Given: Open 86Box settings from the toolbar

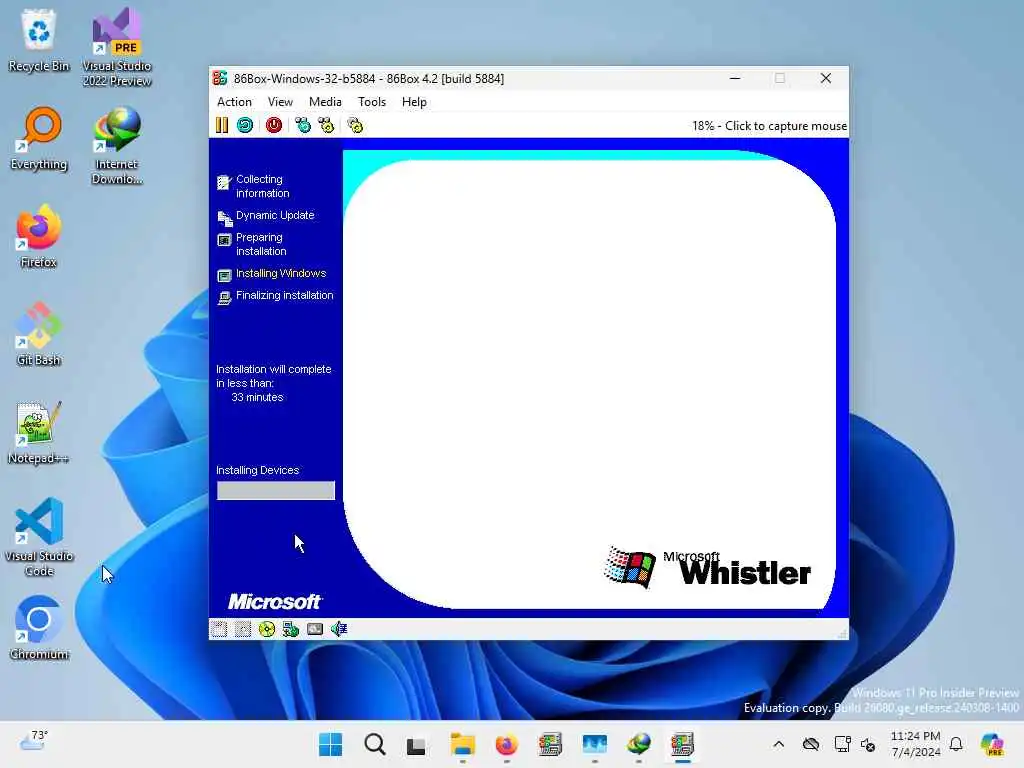Looking at the screenshot, I should coord(355,125).
